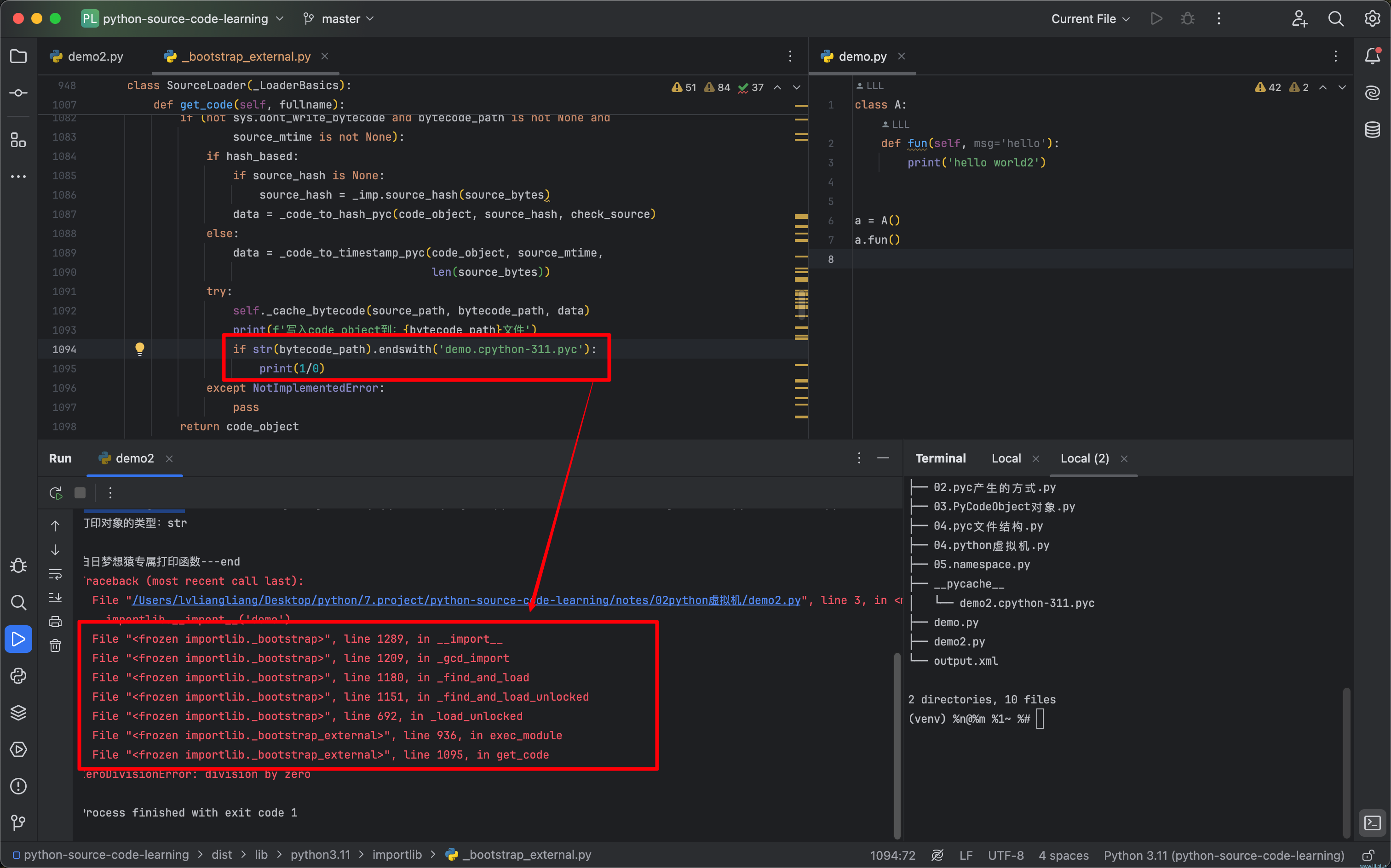Open the Database tool window icon
Image resolution: width=1391 pixels, height=868 pixels.
1372,130
